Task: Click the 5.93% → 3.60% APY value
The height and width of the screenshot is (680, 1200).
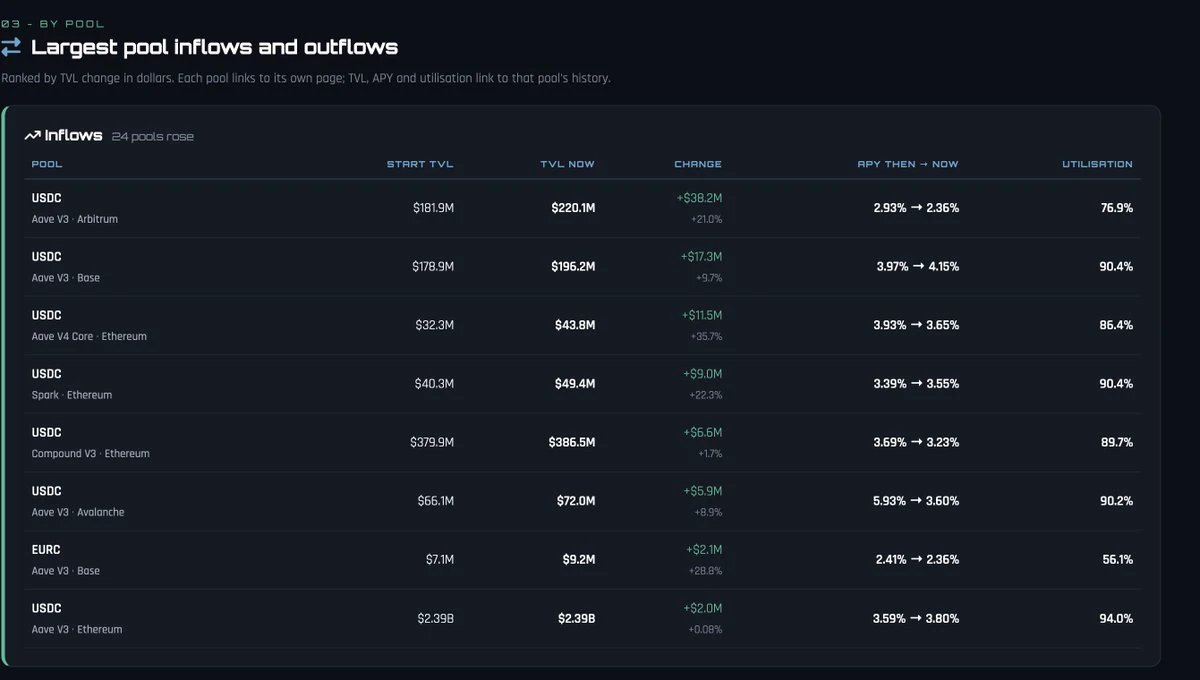Action: [x=916, y=501]
